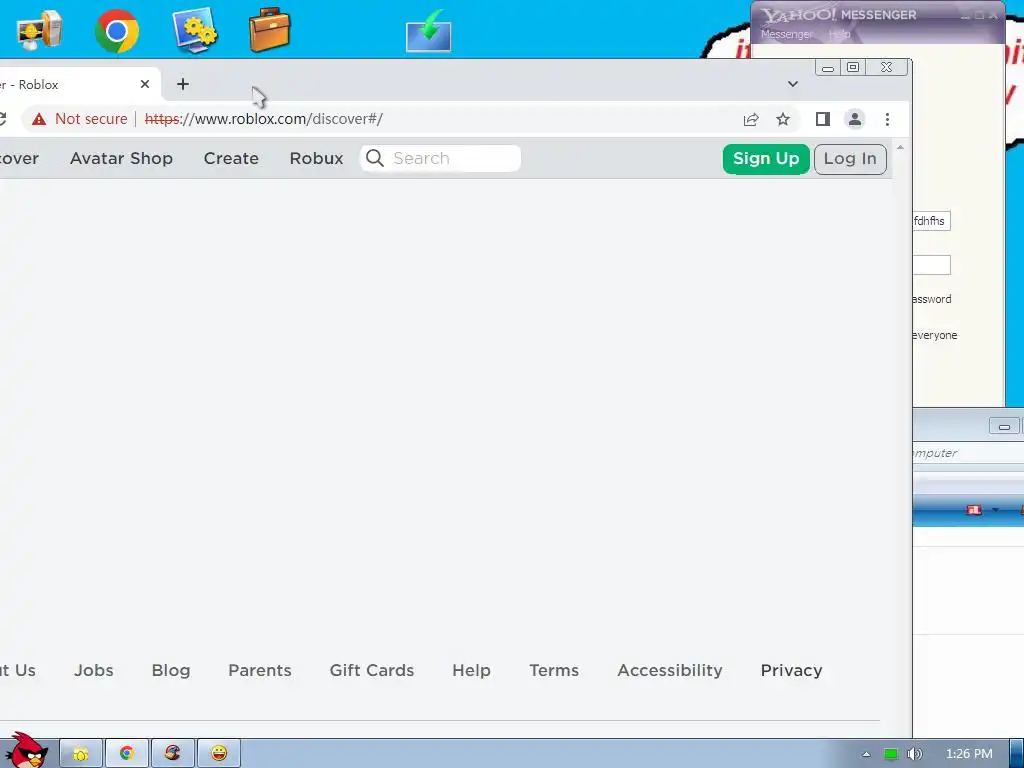
Task: Open the gears settings desktop icon
Action: pos(195,31)
